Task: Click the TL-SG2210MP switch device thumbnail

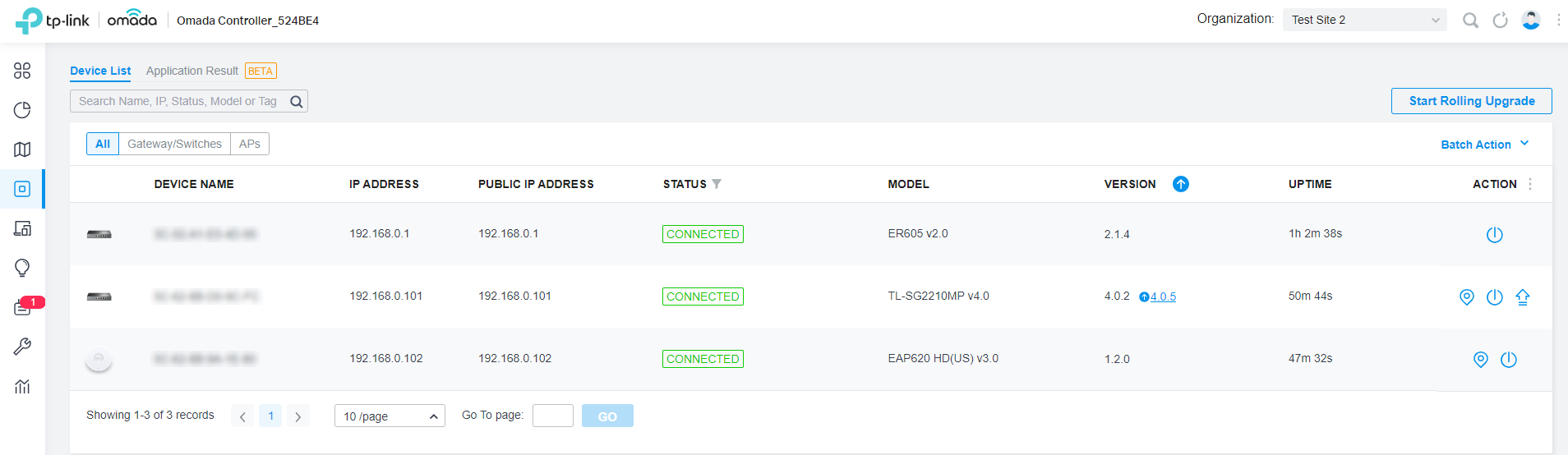Action: [x=99, y=296]
